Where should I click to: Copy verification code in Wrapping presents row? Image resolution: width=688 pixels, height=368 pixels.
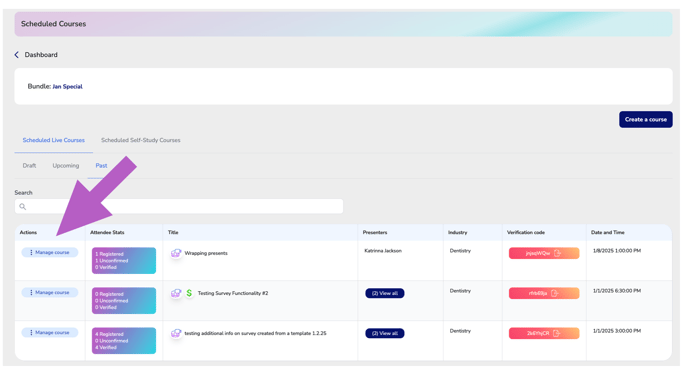pos(557,253)
